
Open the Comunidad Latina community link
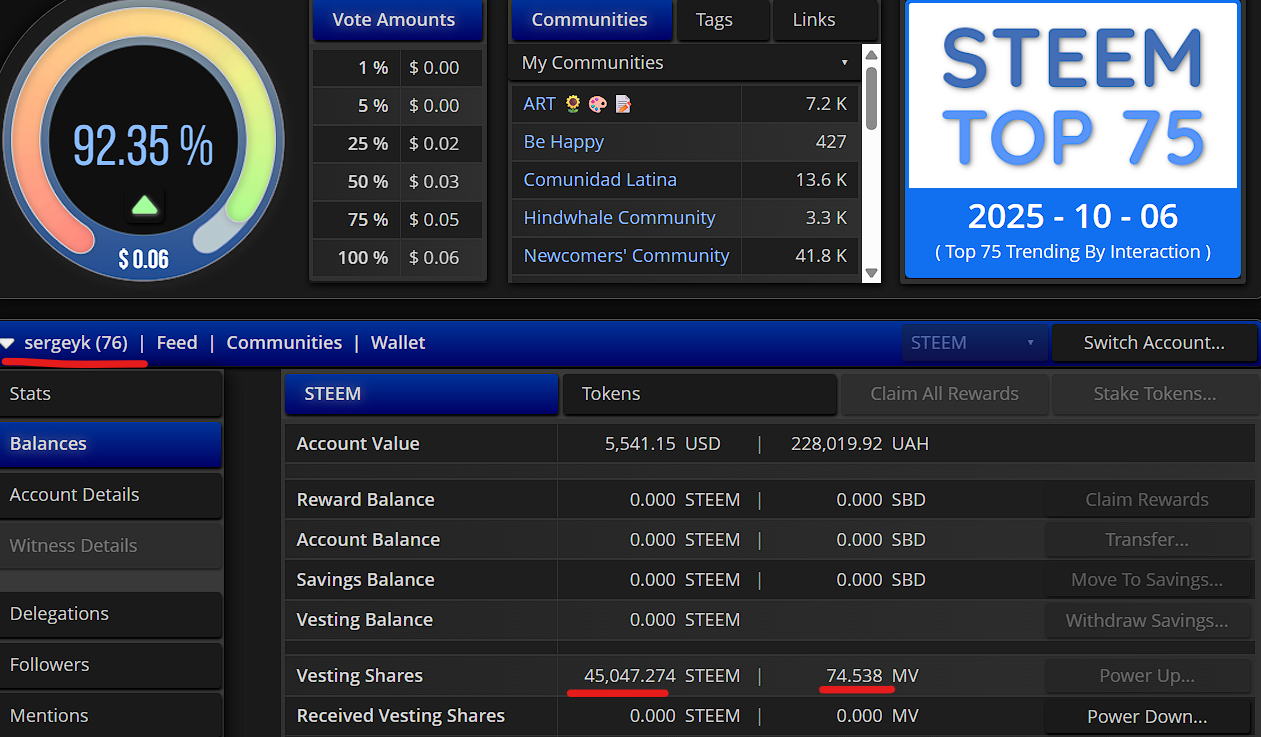pyautogui.click(x=600, y=180)
